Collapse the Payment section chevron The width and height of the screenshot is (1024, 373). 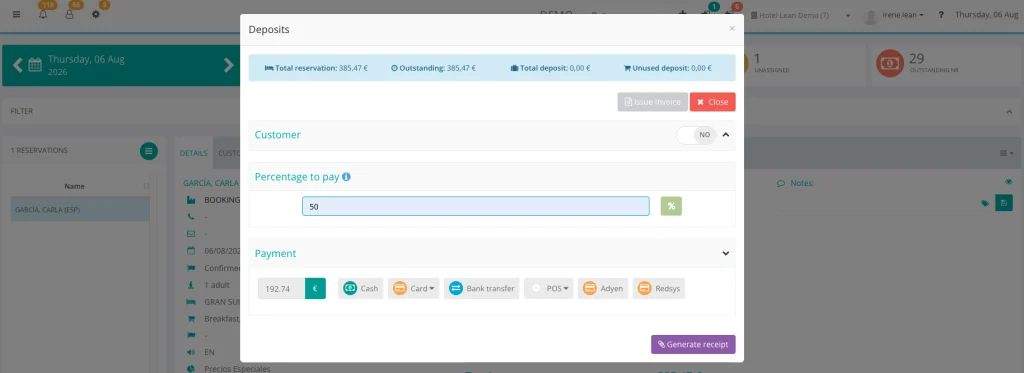pos(726,253)
